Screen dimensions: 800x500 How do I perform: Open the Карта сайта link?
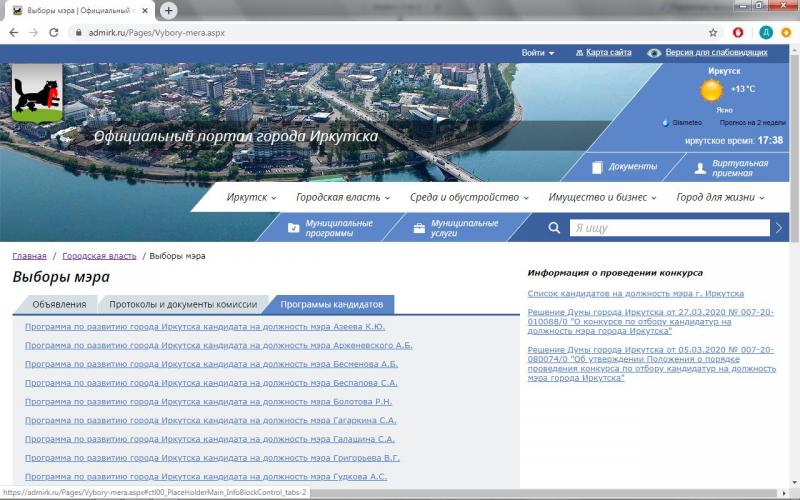[609, 53]
